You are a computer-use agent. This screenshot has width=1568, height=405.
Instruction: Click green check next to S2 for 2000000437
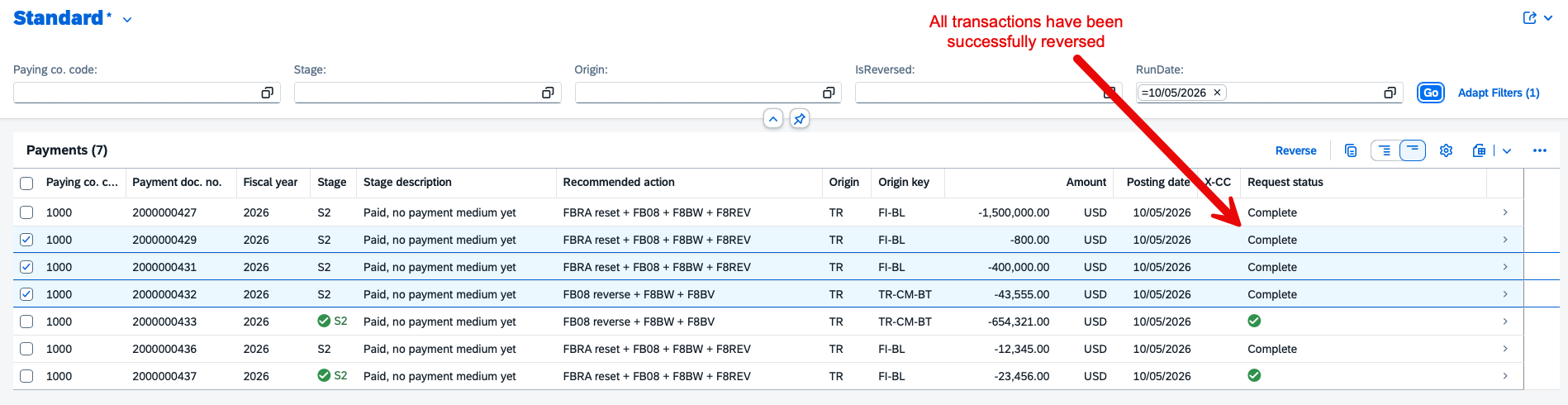tap(324, 375)
